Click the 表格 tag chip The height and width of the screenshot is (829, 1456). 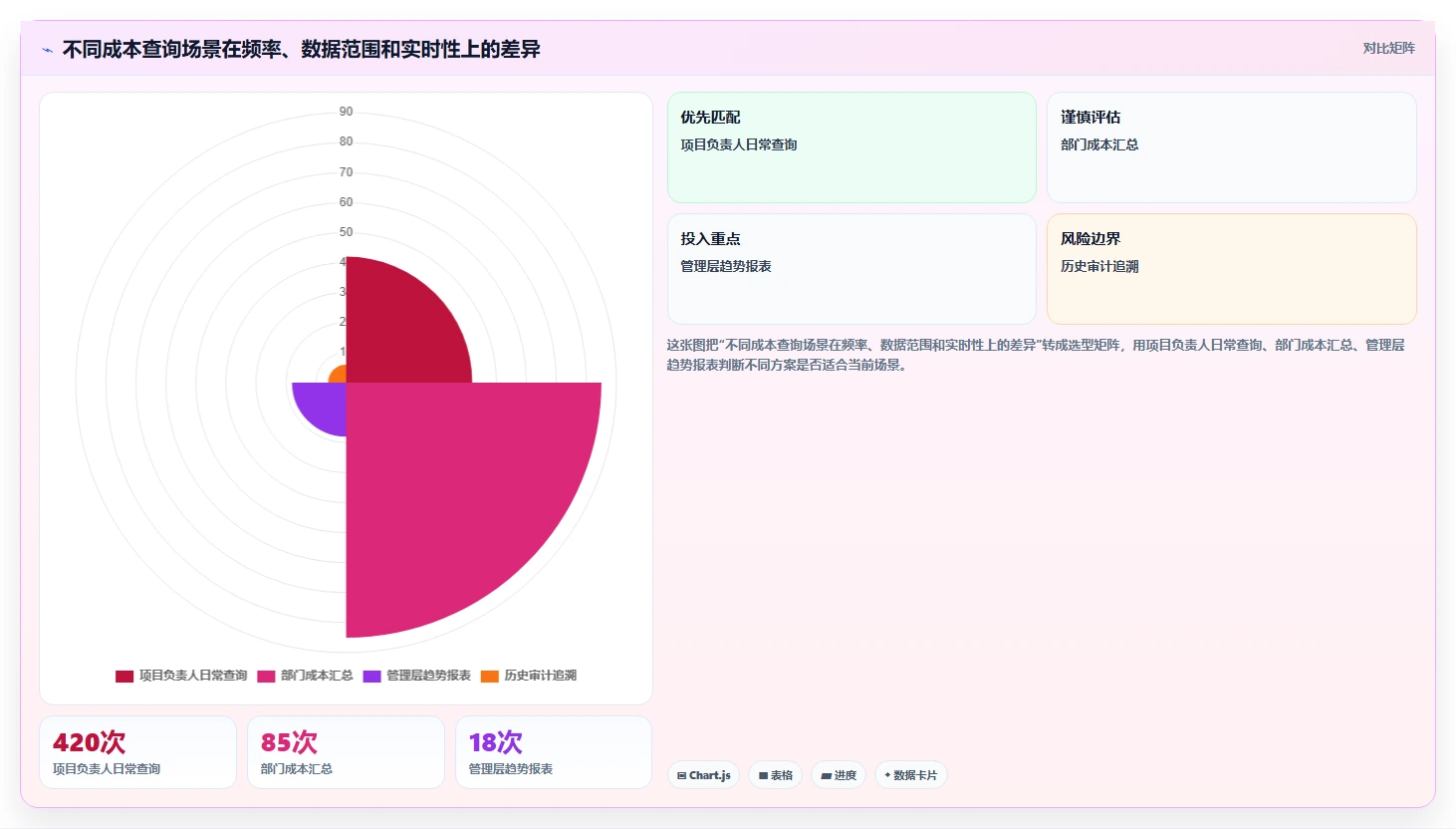(775, 775)
